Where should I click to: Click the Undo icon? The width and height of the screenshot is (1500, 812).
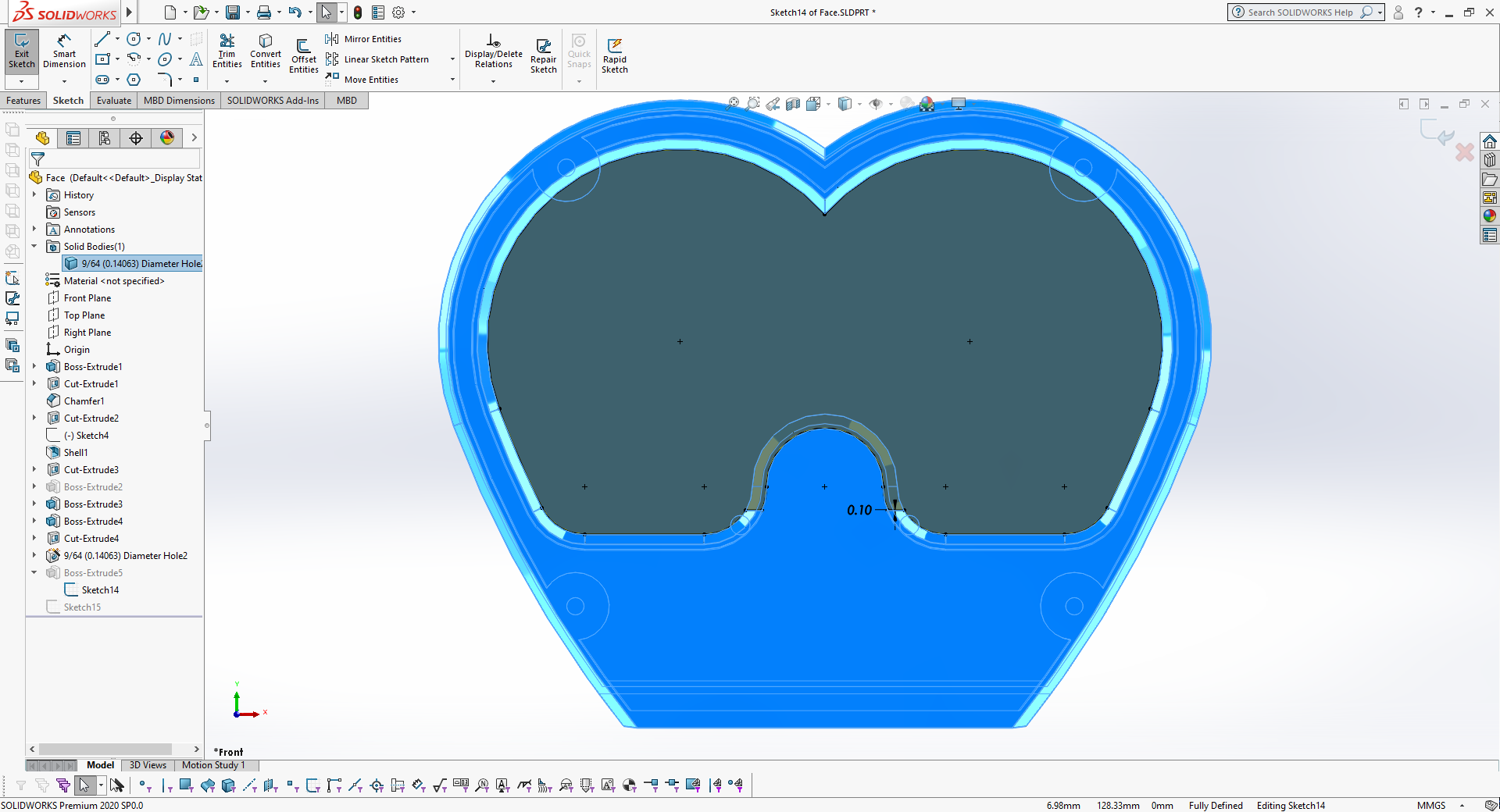(295, 12)
